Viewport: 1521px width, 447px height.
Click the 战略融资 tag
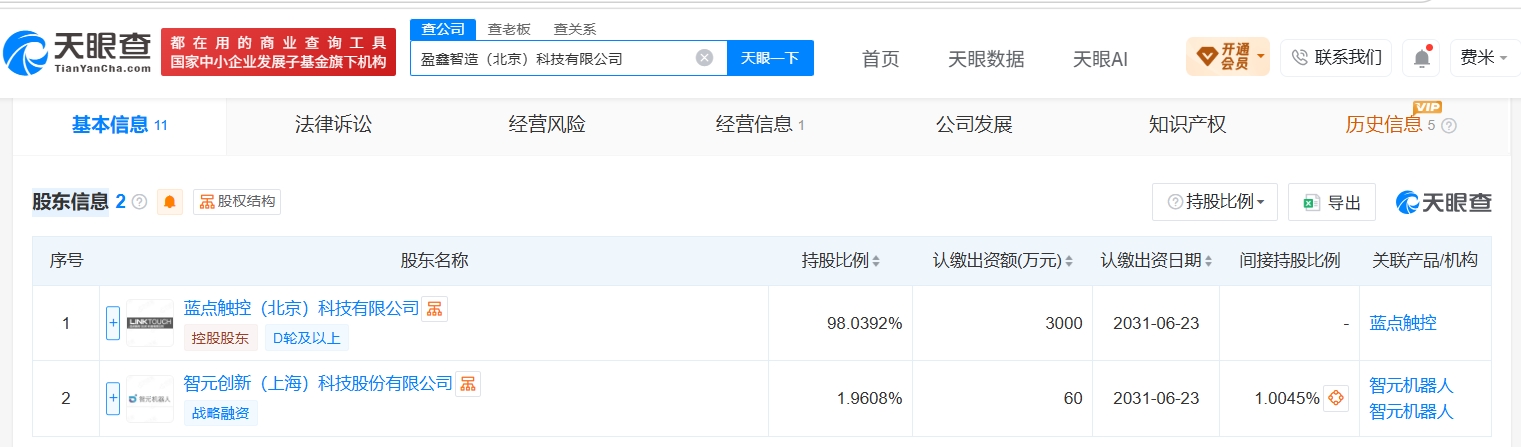[x=220, y=412]
